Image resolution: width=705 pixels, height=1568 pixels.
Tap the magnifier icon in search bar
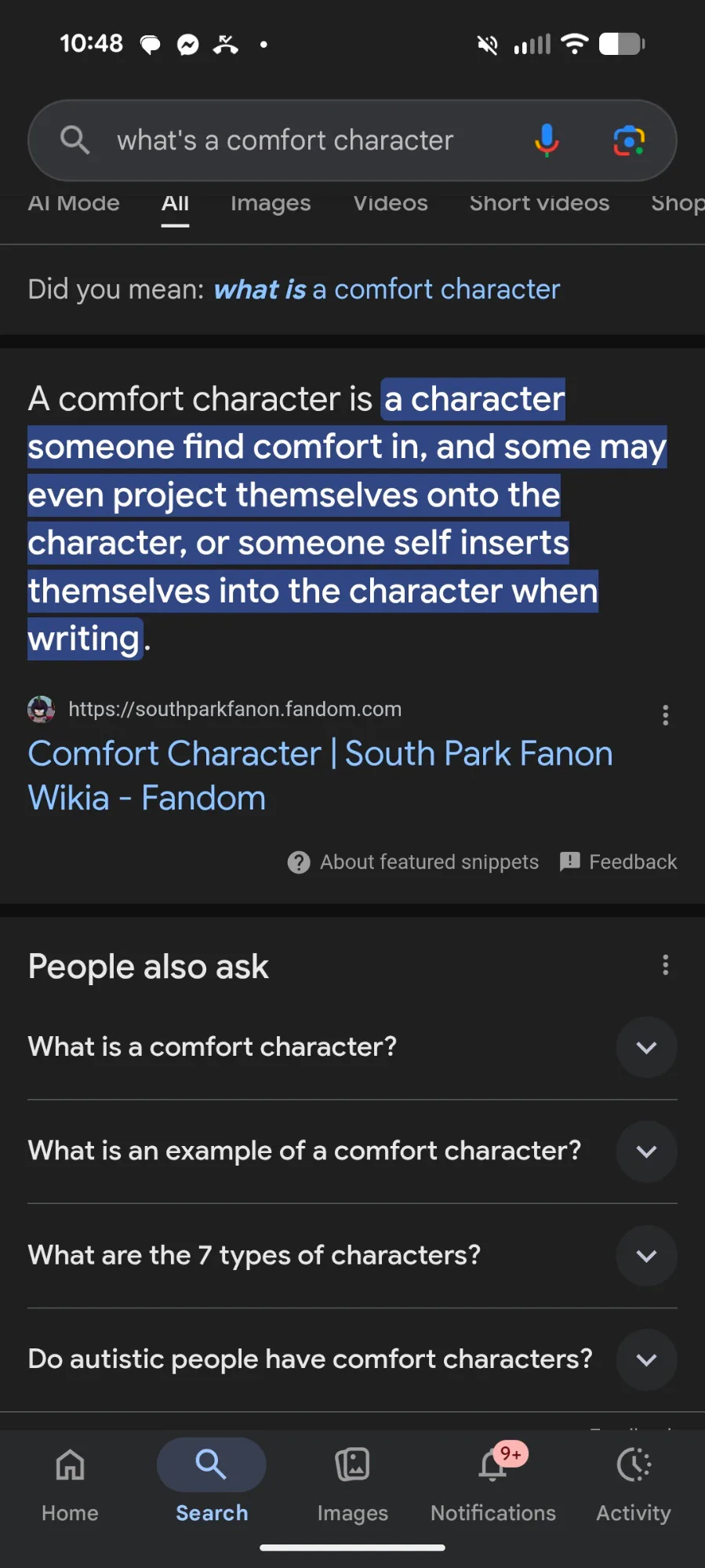(75, 140)
